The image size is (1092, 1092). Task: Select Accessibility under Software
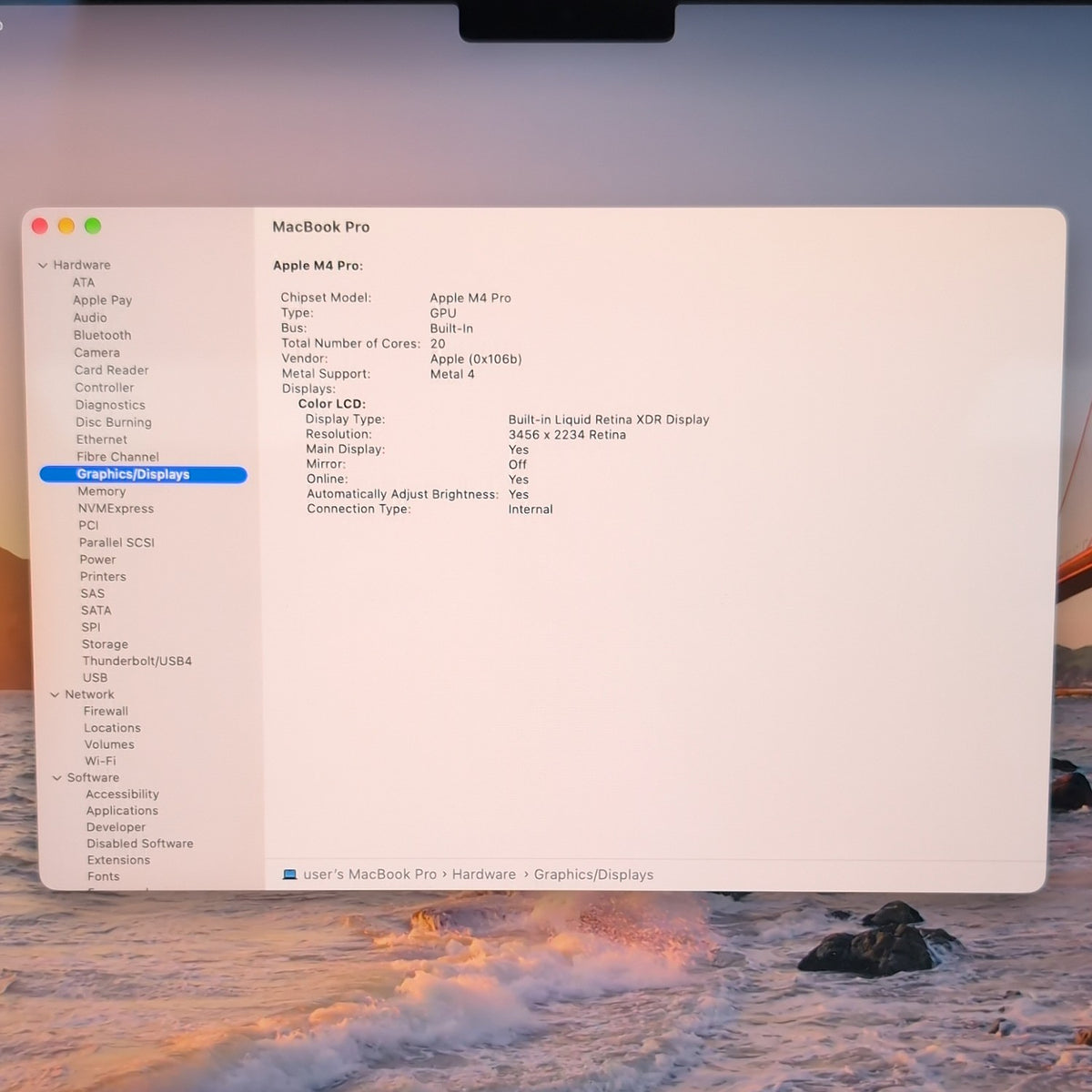coord(122,794)
